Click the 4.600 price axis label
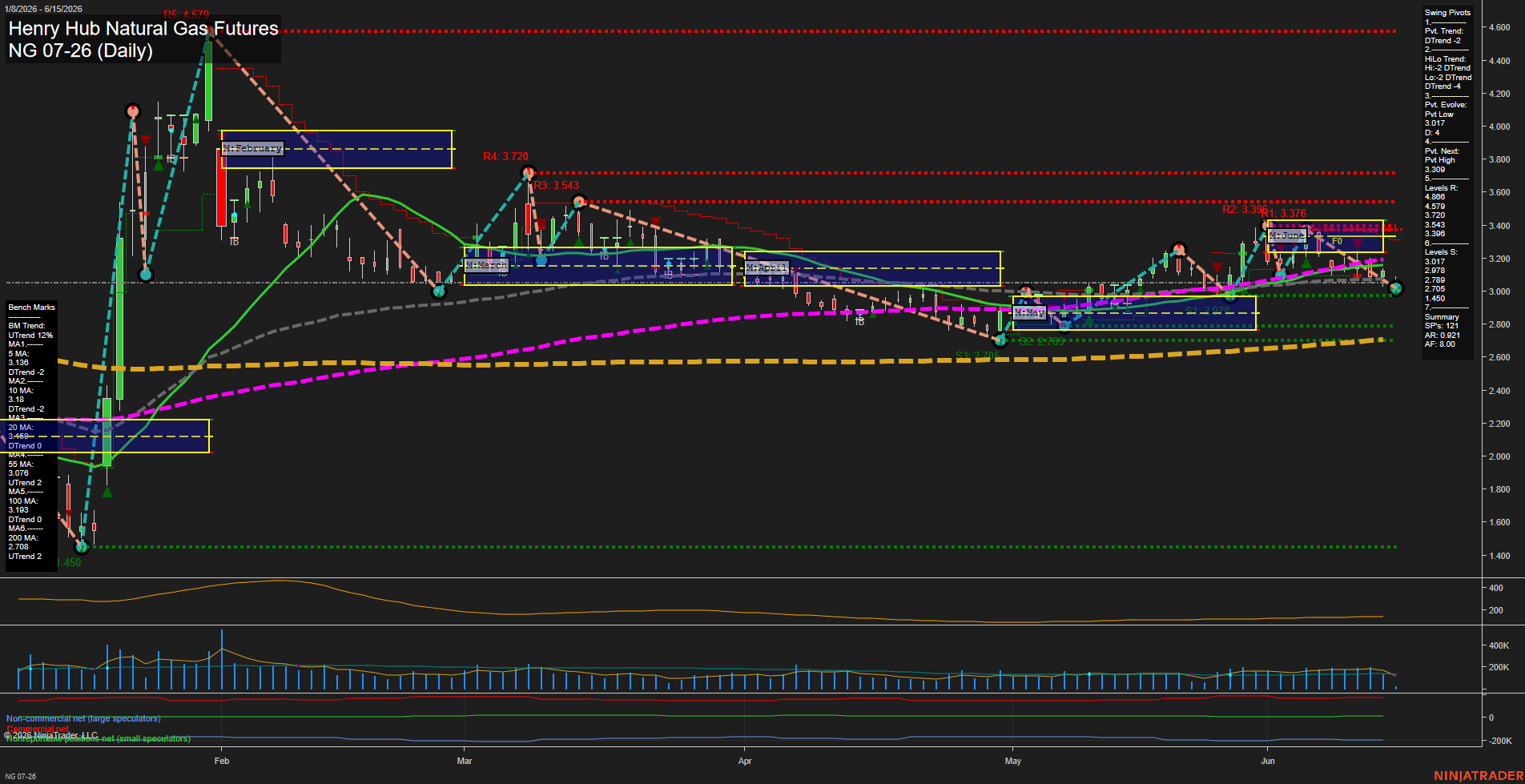 tap(1499, 27)
